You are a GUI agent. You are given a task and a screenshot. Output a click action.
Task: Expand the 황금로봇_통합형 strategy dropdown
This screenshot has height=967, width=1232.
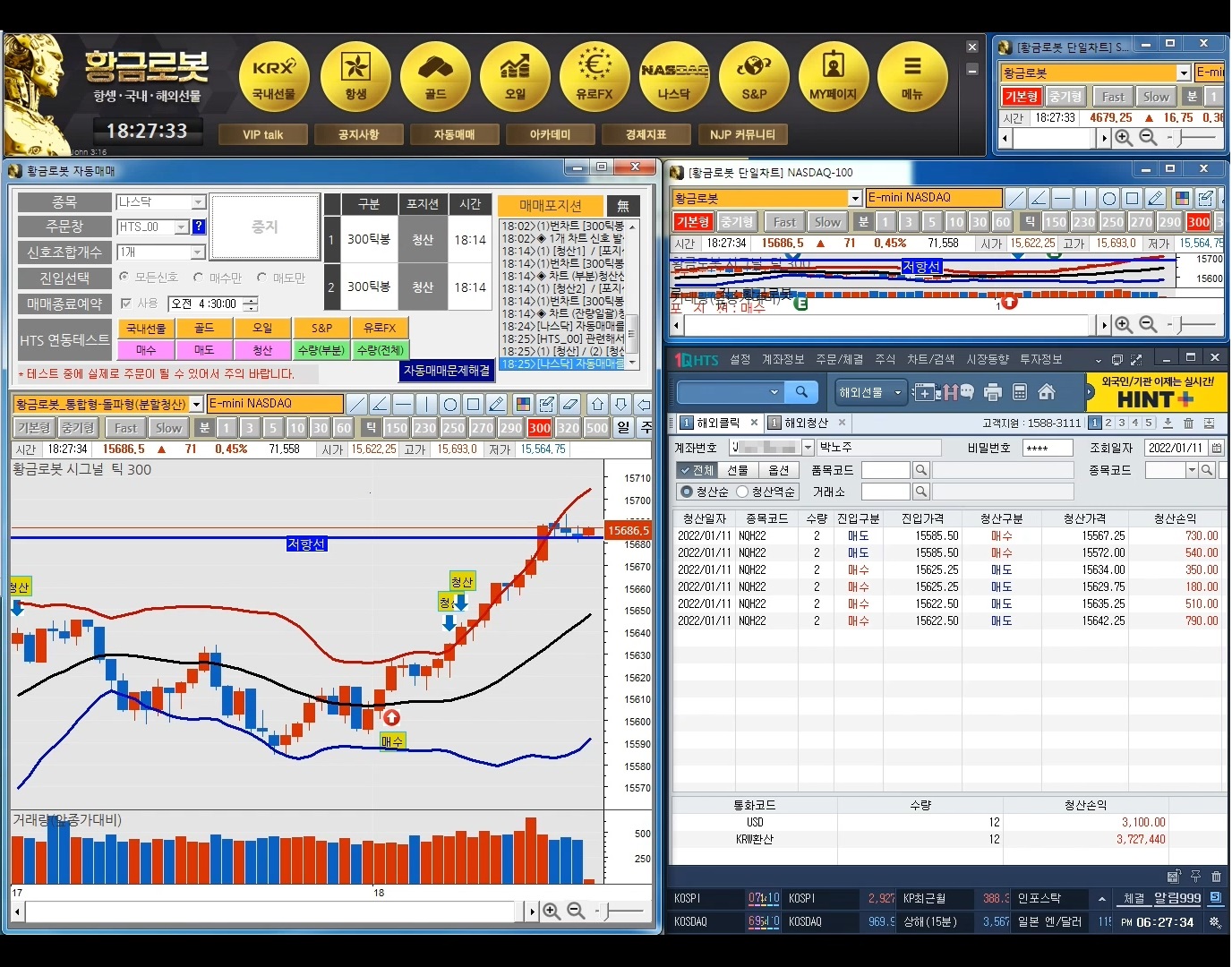pyautogui.click(x=196, y=404)
